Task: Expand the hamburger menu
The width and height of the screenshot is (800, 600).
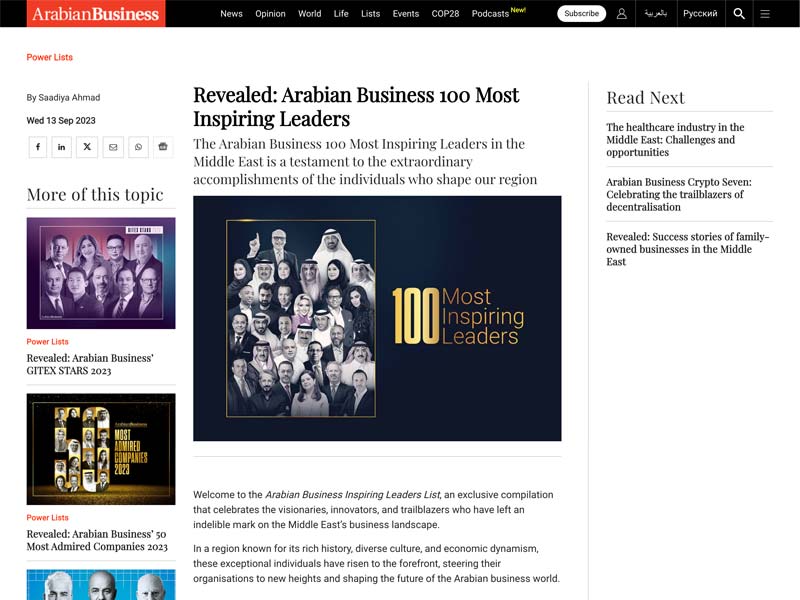Action: 765,14
